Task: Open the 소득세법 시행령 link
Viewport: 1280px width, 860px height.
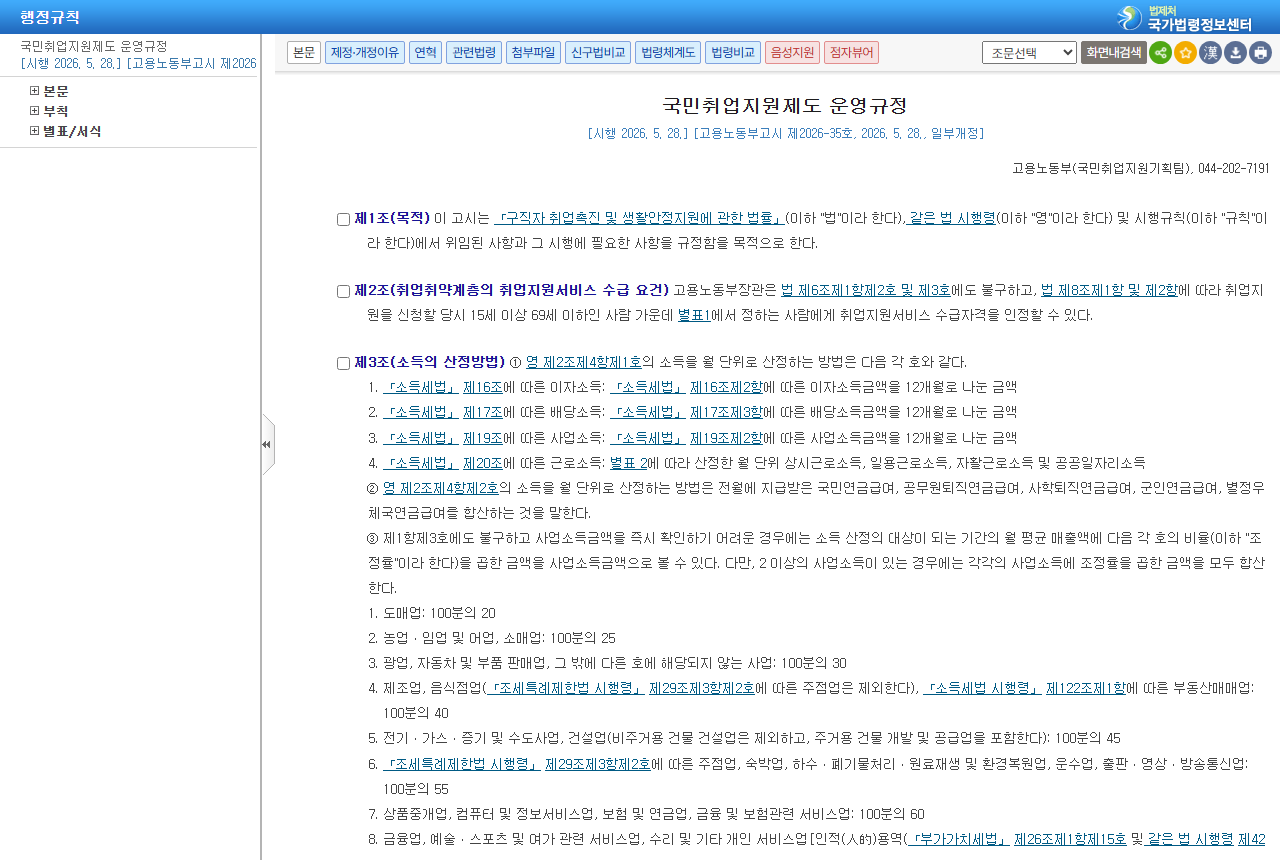Action: click(x=981, y=688)
